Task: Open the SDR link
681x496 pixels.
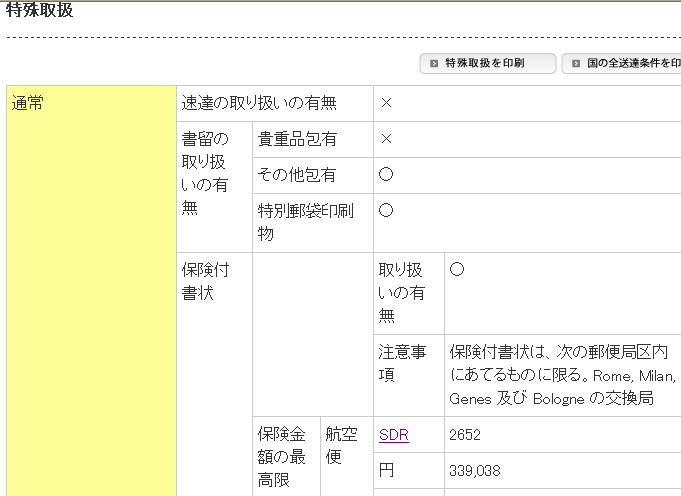Action: tap(393, 435)
